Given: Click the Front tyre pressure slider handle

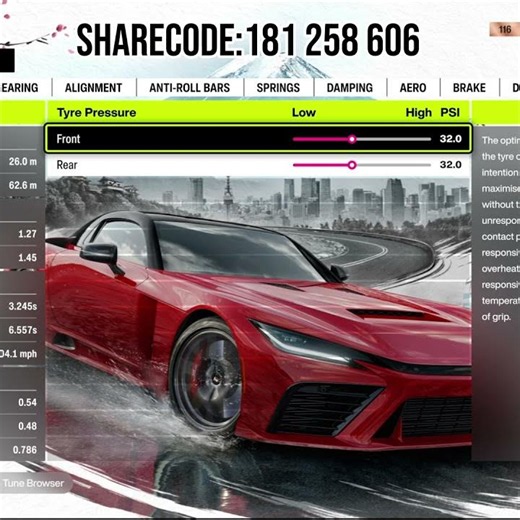Looking at the screenshot, I should (x=352, y=139).
